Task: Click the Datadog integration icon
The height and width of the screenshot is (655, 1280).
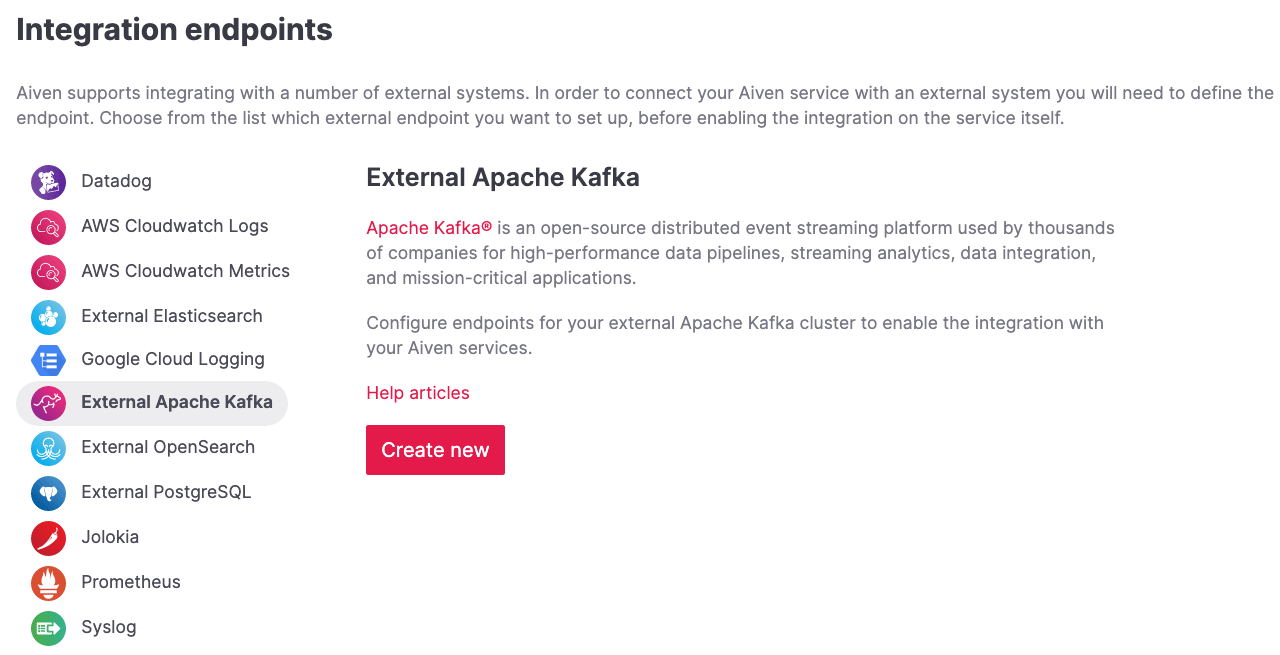Action: click(x=48, y=182)
